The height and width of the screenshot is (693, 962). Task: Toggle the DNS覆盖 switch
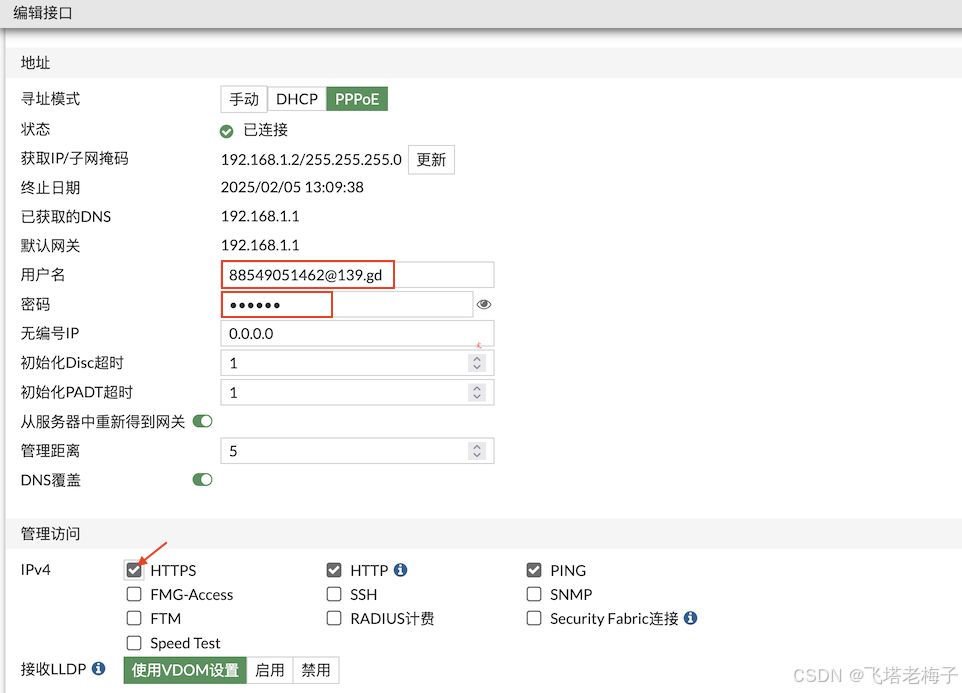[x=202, y=480]
